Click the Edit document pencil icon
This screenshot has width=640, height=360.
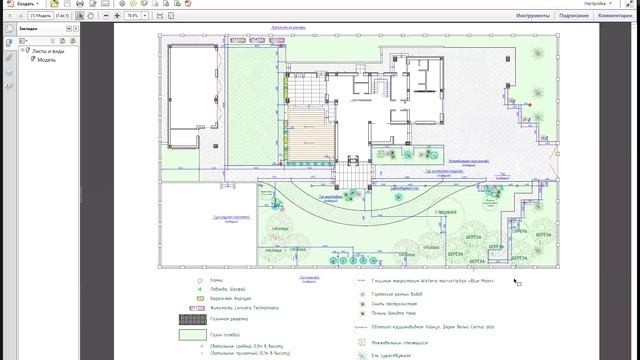click(93, 4)
